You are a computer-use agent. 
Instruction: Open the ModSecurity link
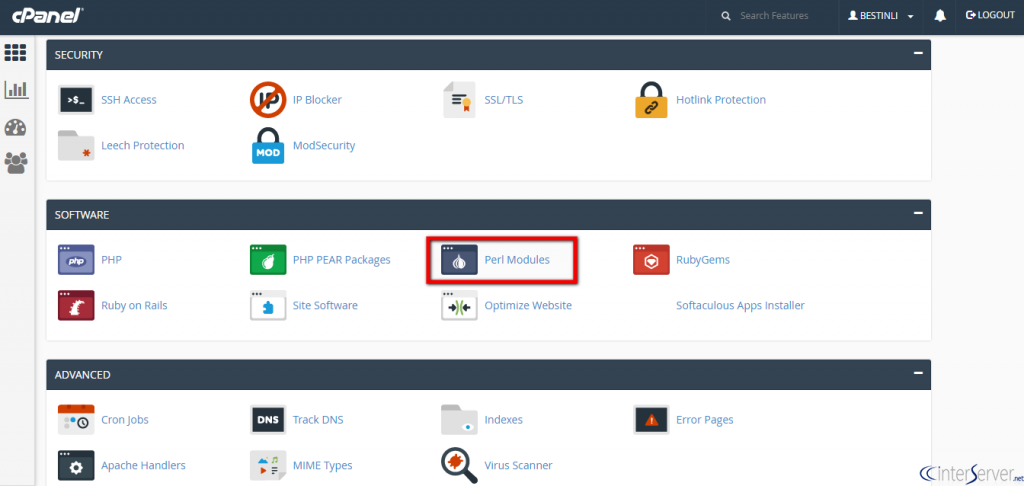tap(324, 145)
